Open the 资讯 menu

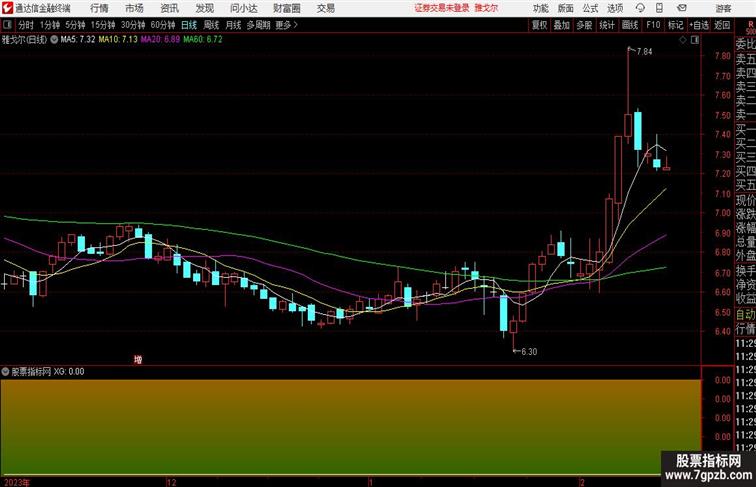[169, 8]
